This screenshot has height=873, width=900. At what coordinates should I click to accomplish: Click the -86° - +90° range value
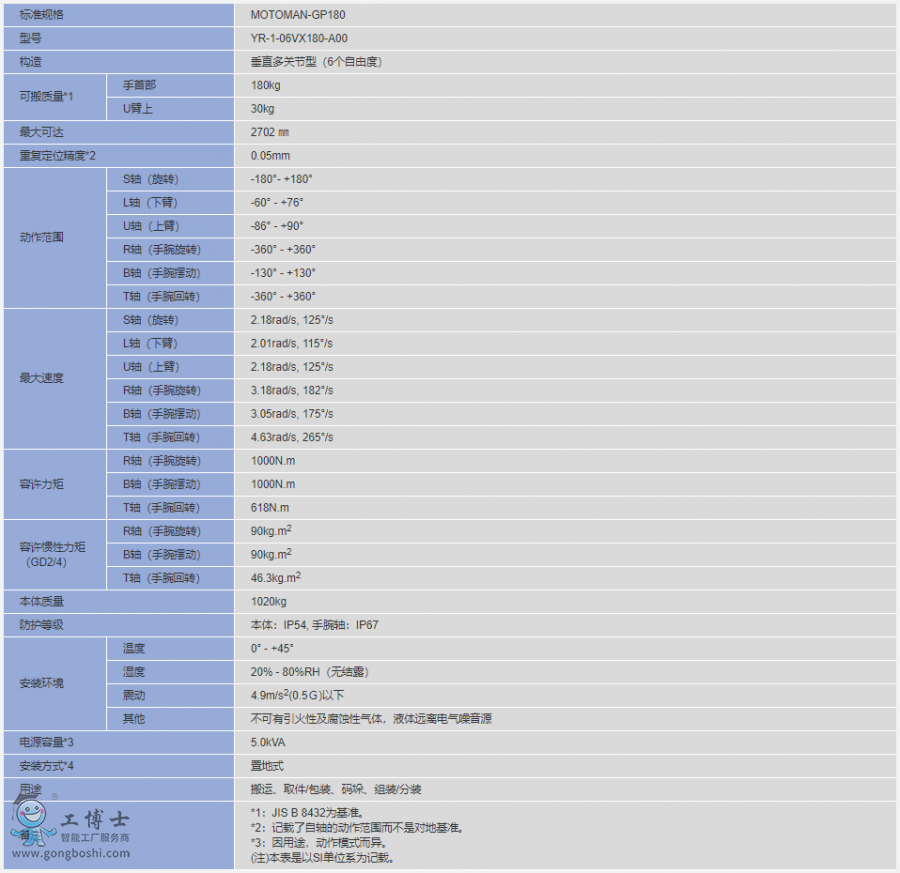(277, 227)
